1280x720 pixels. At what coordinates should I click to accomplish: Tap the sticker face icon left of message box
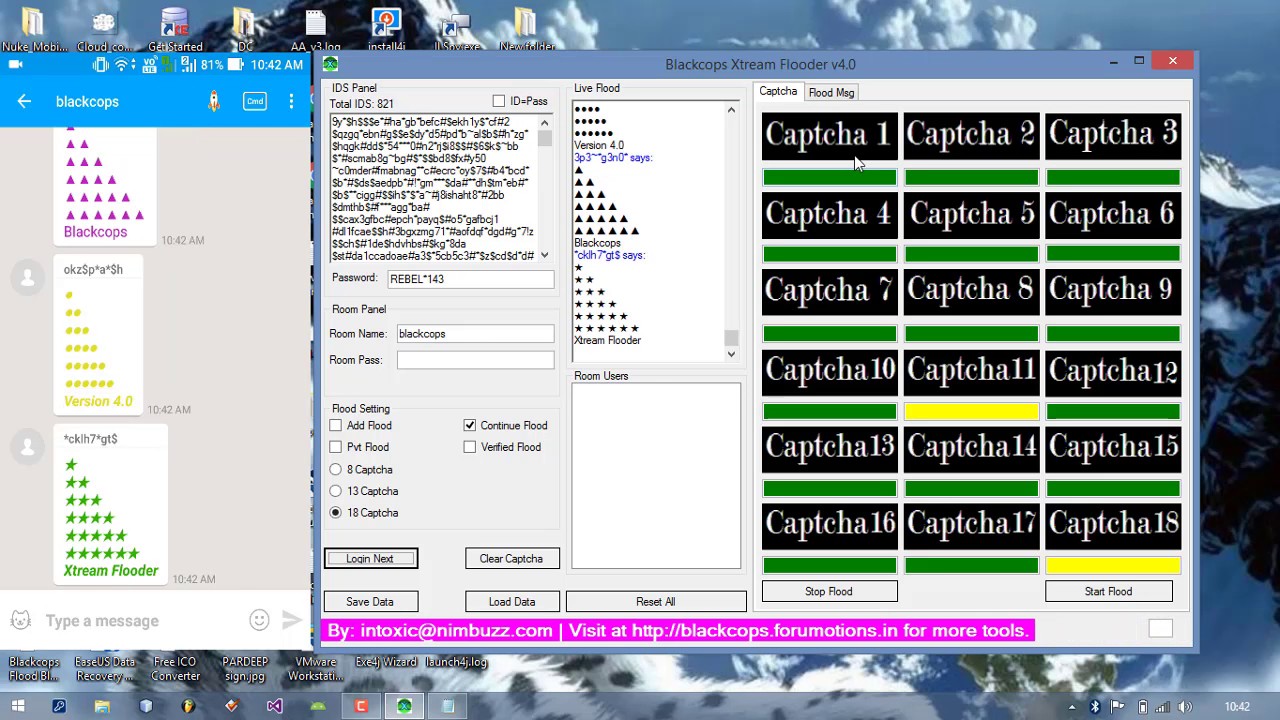[21, 620]
